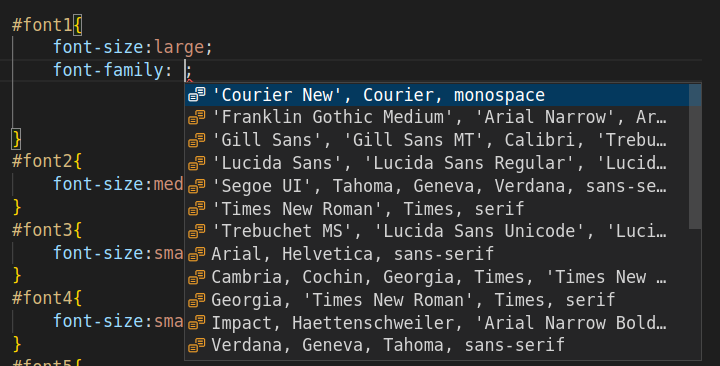
Task: Click the opening brace after #font1
Action: point(78,25)
